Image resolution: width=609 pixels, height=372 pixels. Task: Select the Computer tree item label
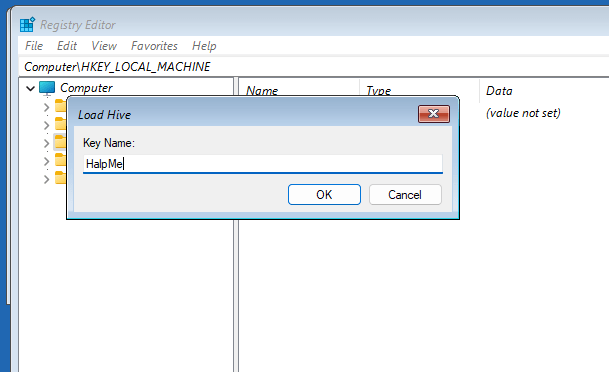coord(86,88)
